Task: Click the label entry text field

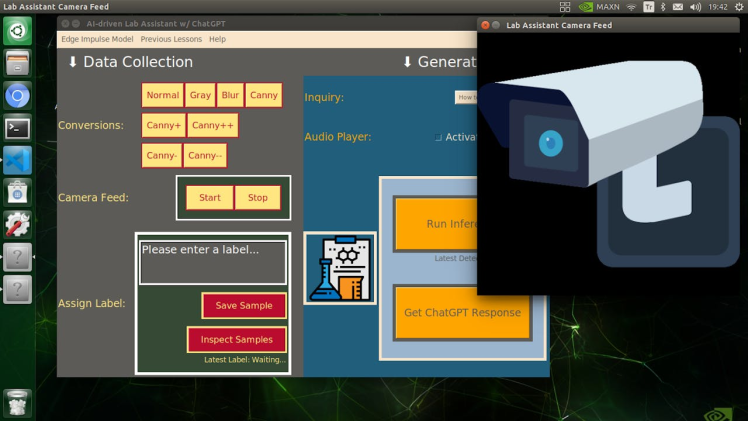Action: click(212, 262)
